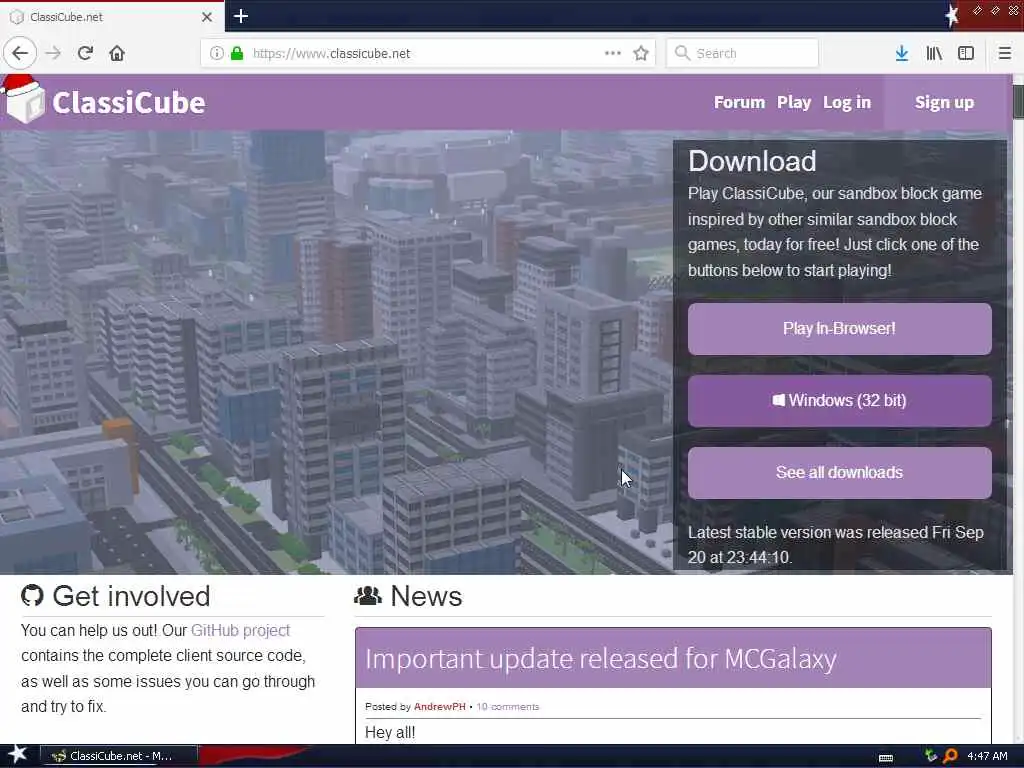1024x768 pixels.
Task: Select the ClassiCube.net browser tab
Action: pyautogui.click(x=112, y=17)
